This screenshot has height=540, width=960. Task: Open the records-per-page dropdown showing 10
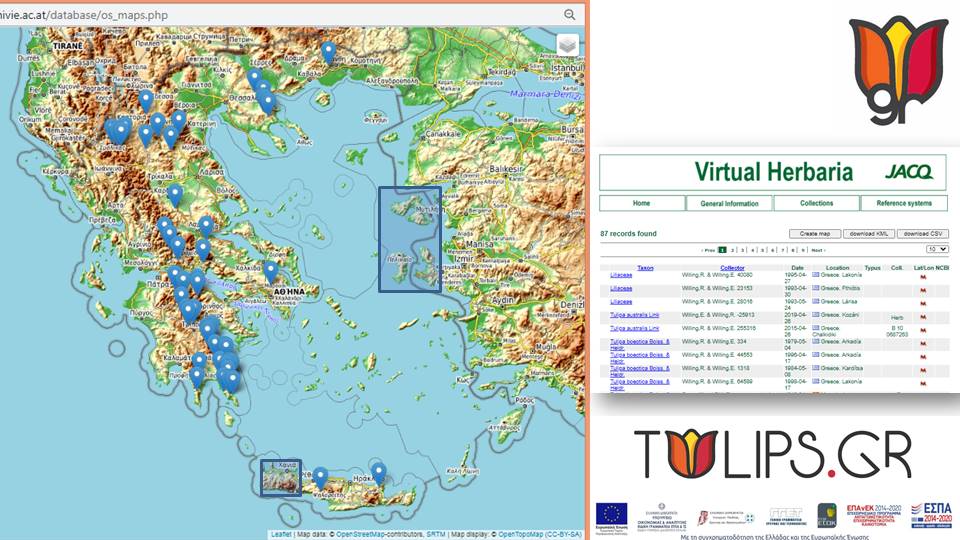point(937,249)
